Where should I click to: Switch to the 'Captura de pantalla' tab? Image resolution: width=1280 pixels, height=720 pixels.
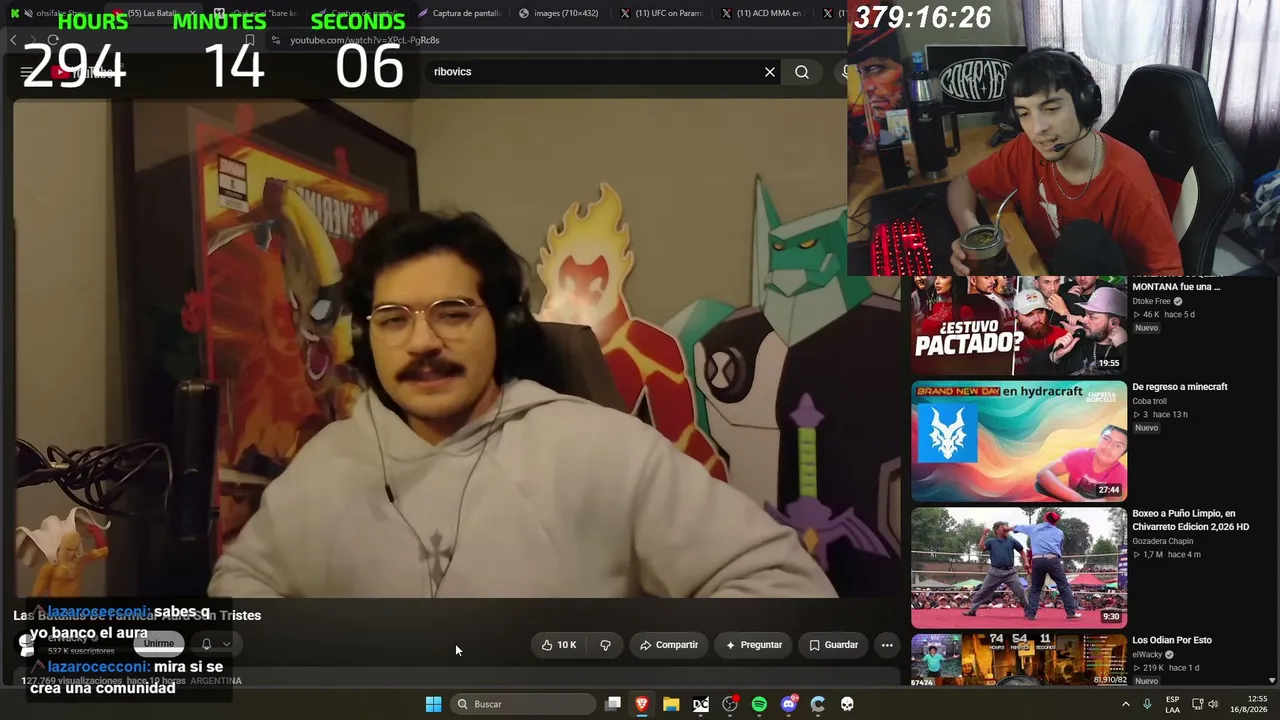(460, 13)
